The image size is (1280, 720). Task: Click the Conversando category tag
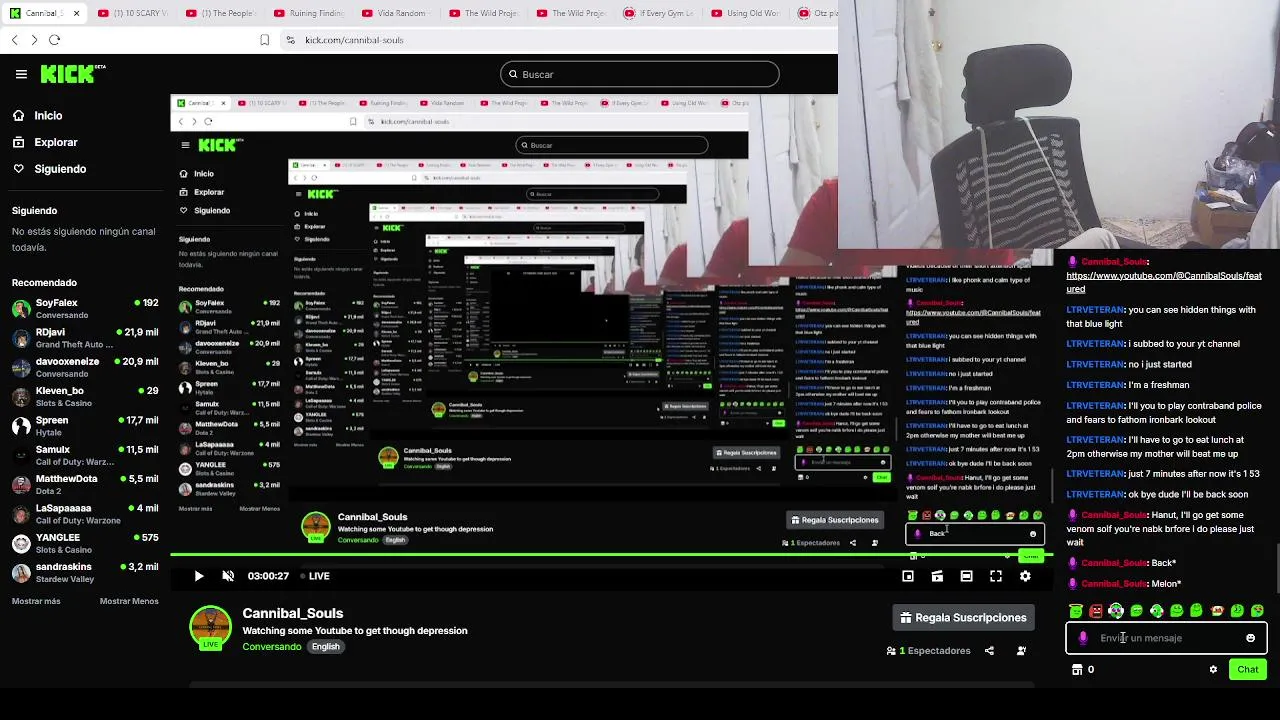(271, 647)
